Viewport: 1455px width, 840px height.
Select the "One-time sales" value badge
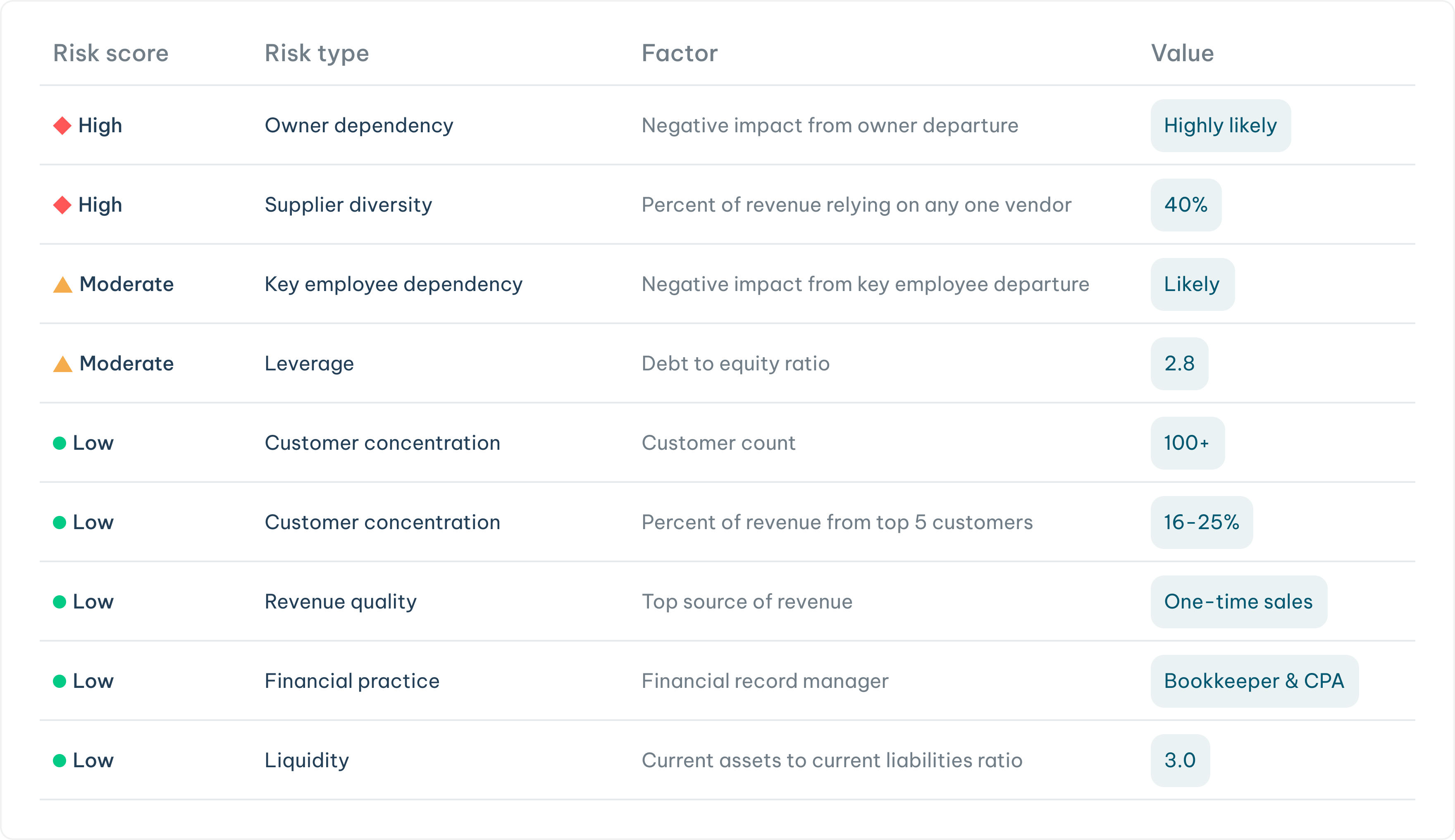point(1238,602)
